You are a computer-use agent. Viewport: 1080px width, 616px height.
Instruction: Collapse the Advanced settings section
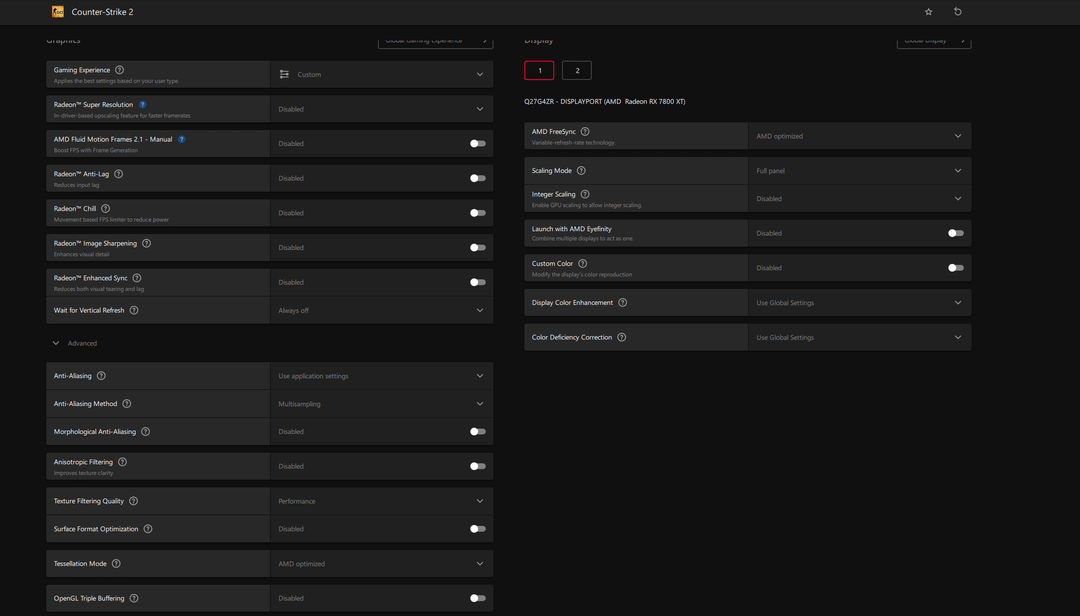point(56,343)
